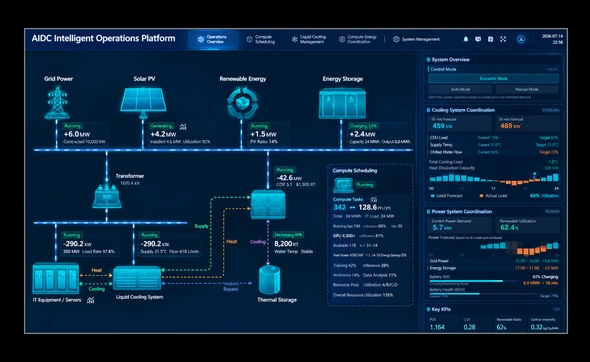Click the Running badge under Grid Power
This screenshot has width=590, height=362.
click(72, 126)
